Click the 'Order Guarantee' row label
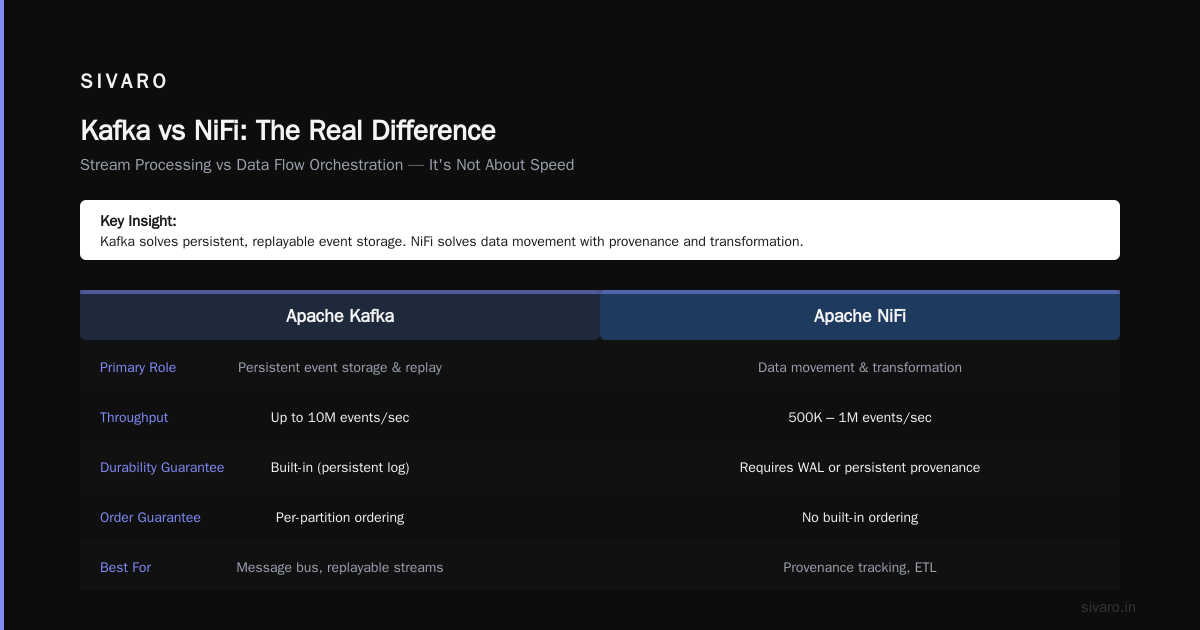1200x630 pixels. click(x=150, y=517)
